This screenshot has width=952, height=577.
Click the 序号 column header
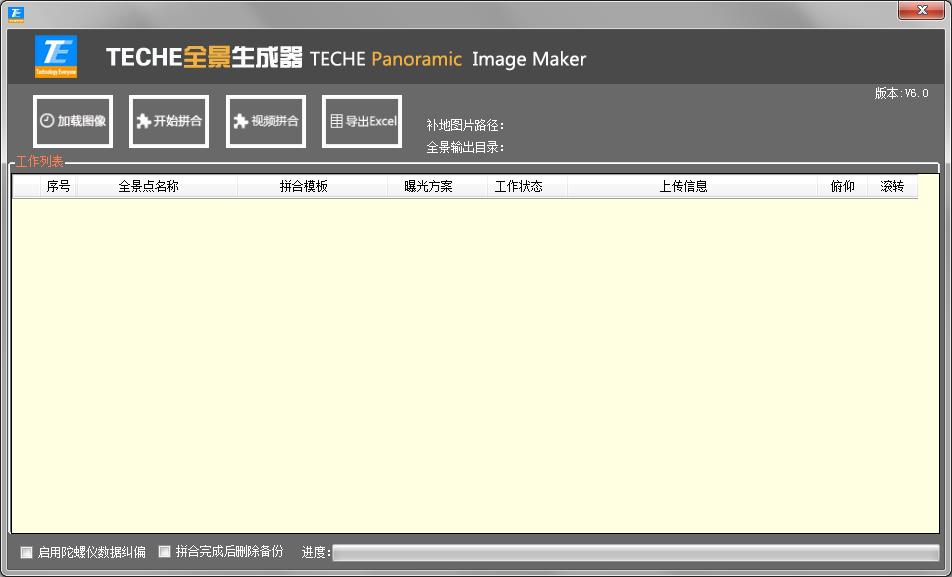pyautogui.click(x=57, y=185)
